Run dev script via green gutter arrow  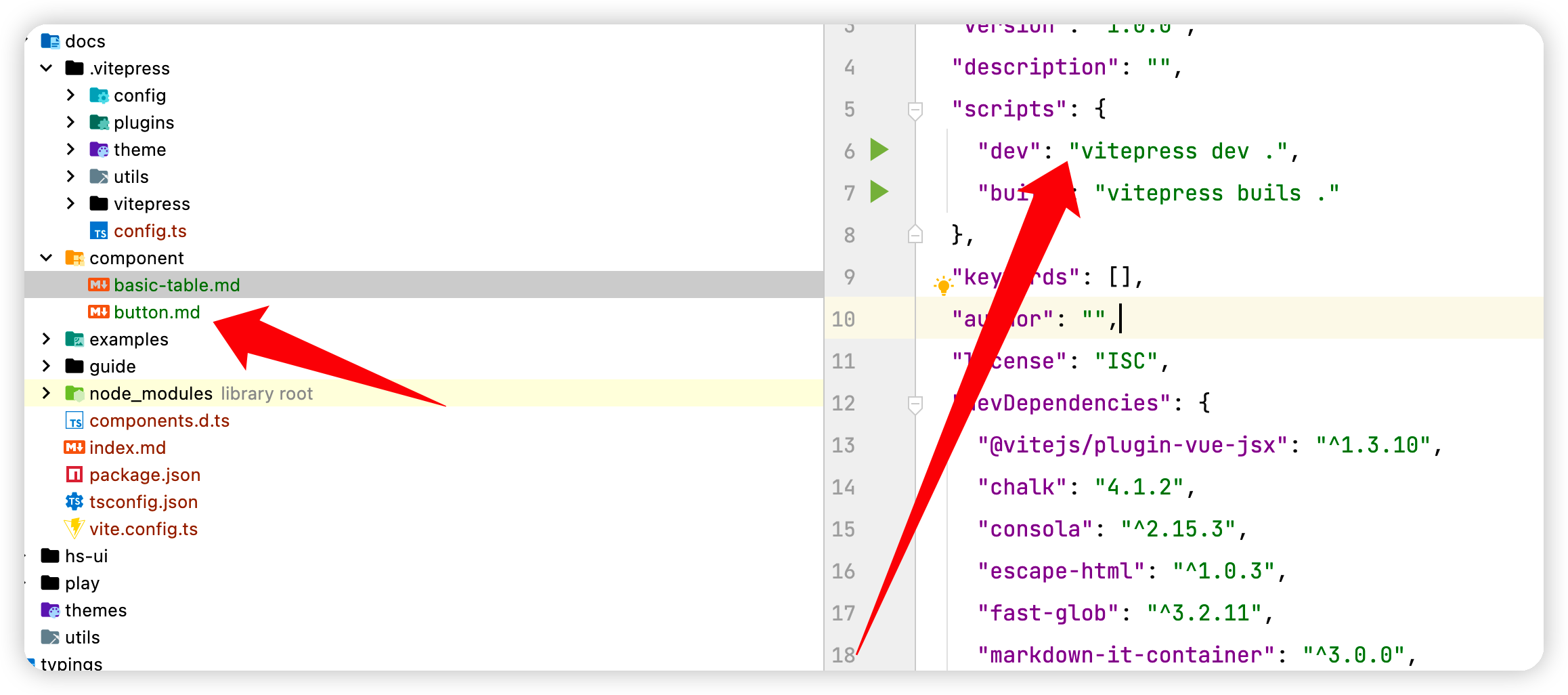click(x=879, y=150)
